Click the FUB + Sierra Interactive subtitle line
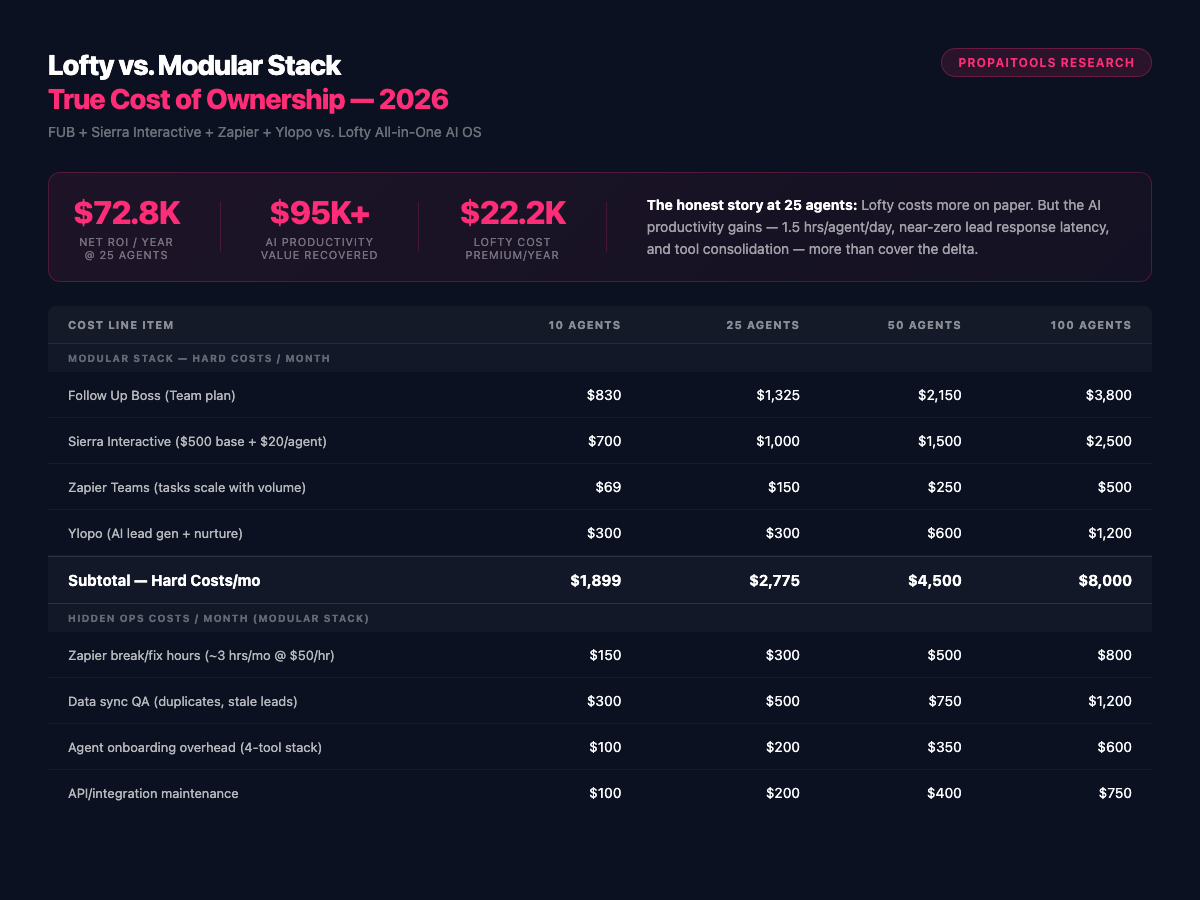The height and width of the screenshot is (900, 1200). 265,133
